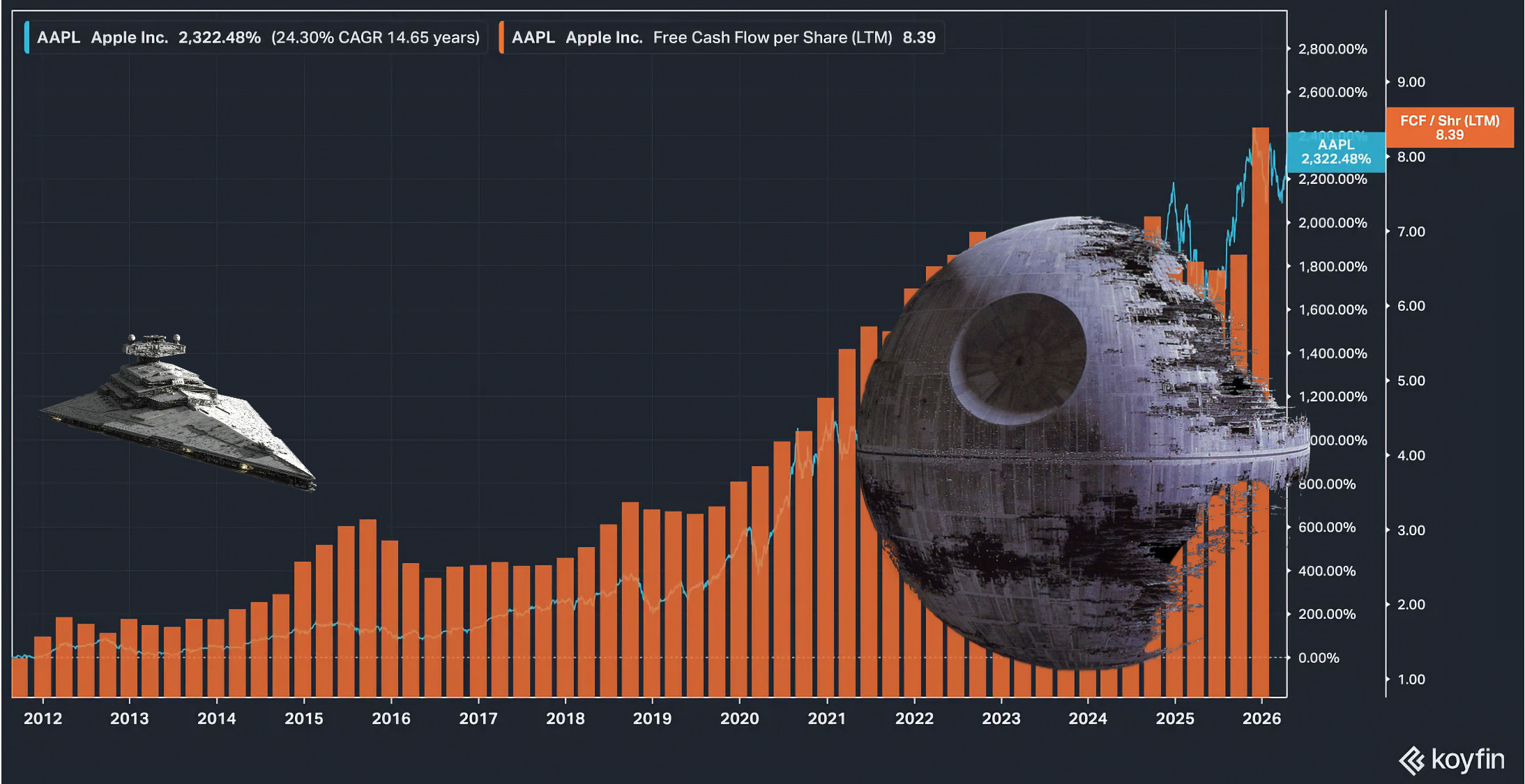The height and width of the screenshot is (784, 1525).
Task: Click the 9.00 FCF axis label
Action: coord(1411,82)
